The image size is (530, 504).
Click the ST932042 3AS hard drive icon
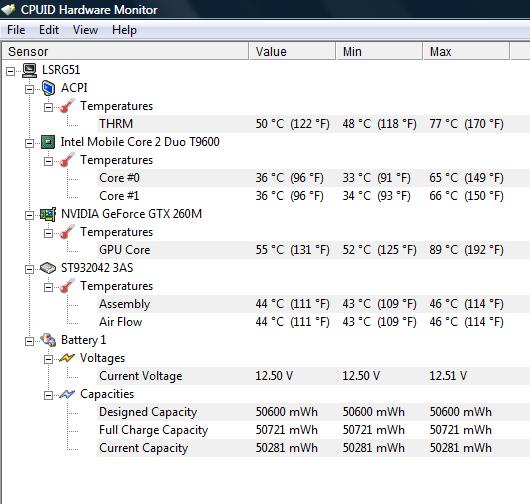[48, 268]
